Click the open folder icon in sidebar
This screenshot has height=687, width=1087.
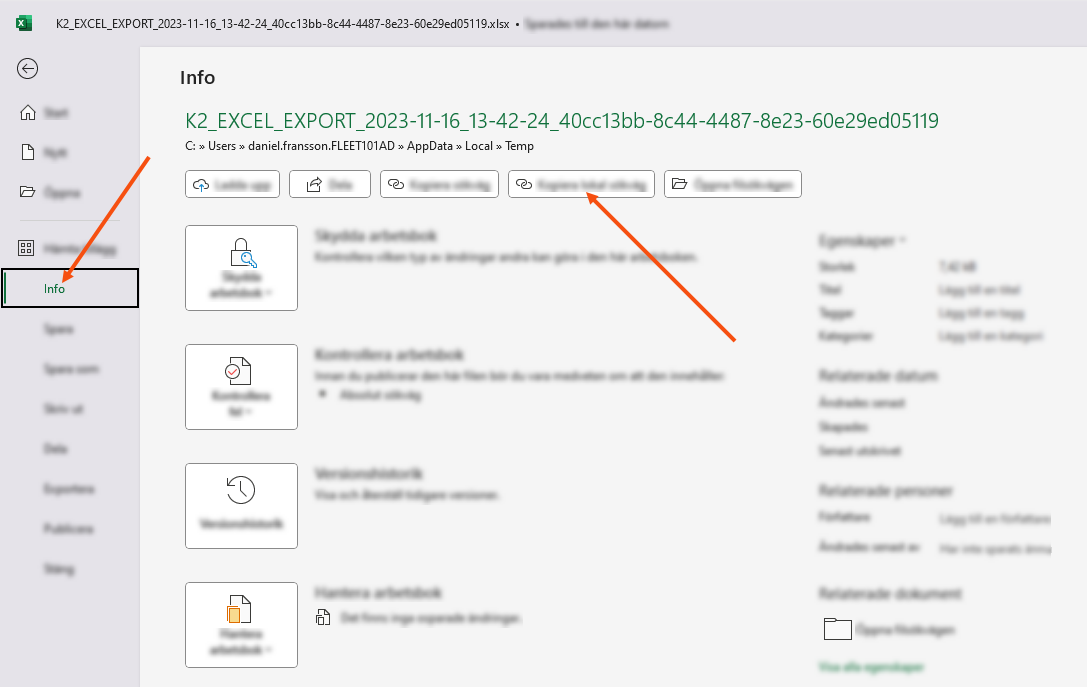pyautogui.click(x=29, y=192)
